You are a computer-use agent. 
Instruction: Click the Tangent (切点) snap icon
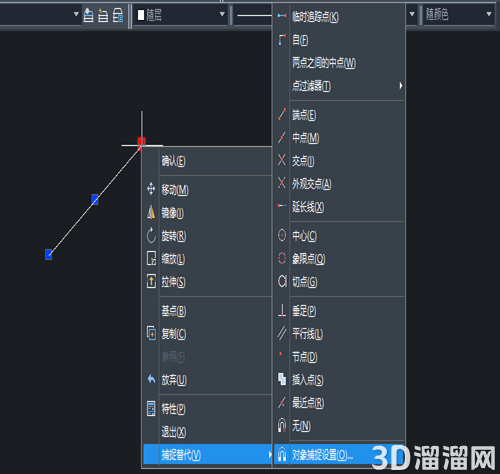click(282, 281)
